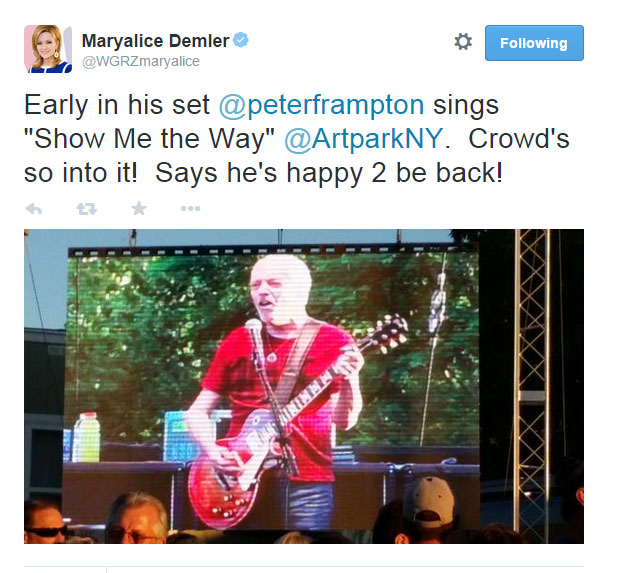Click the white baseball cap in the photo

pyautogui.click(x=430, y=500)
